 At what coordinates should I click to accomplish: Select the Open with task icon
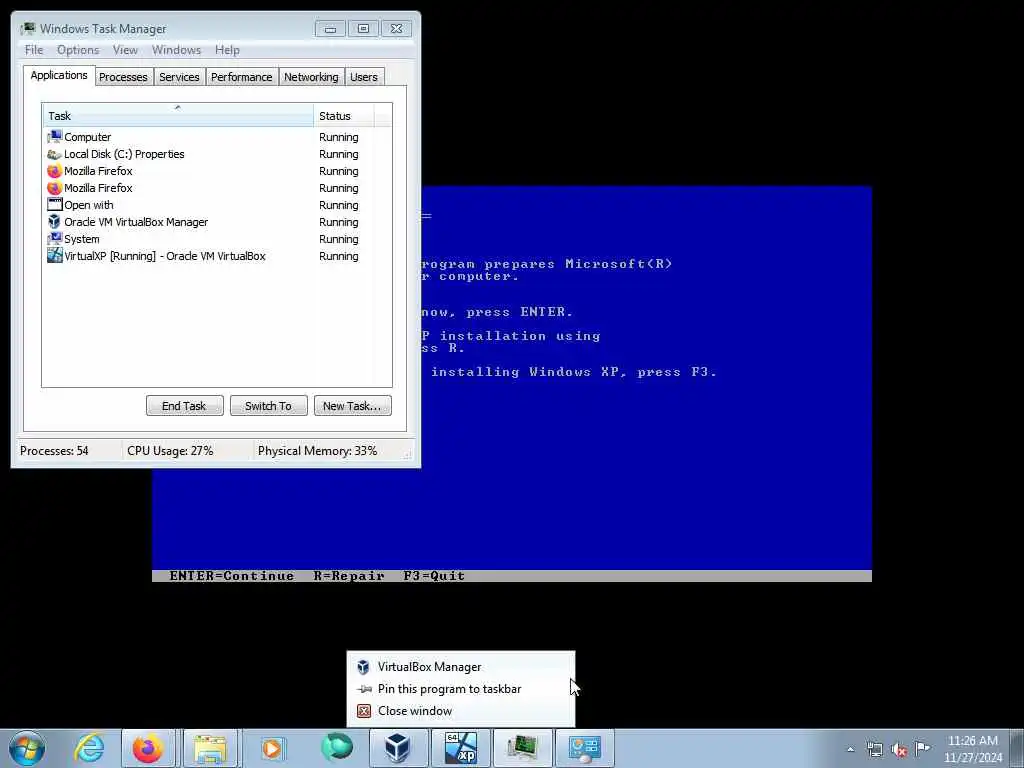point(54,205)
